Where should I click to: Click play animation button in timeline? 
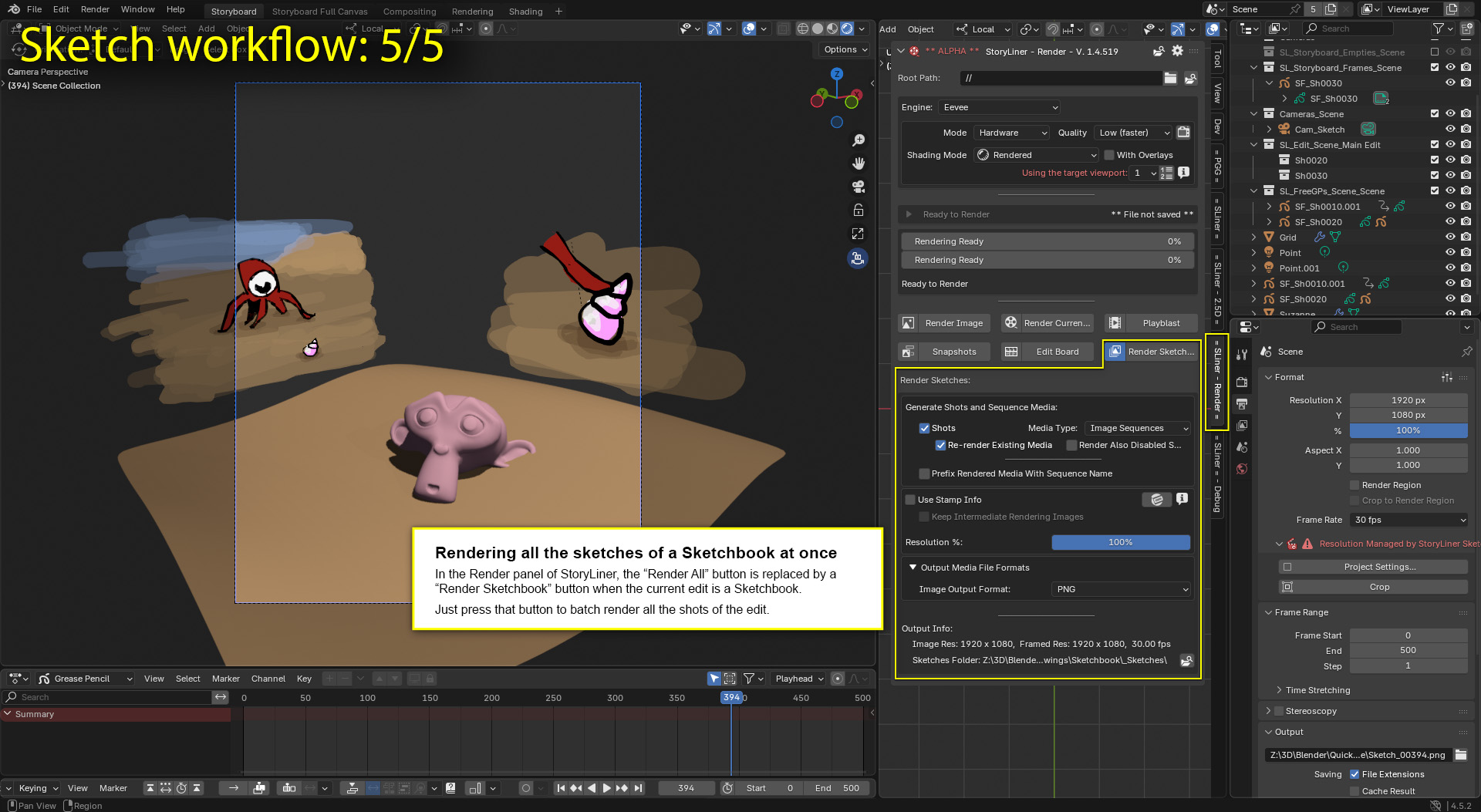(606, 788)
